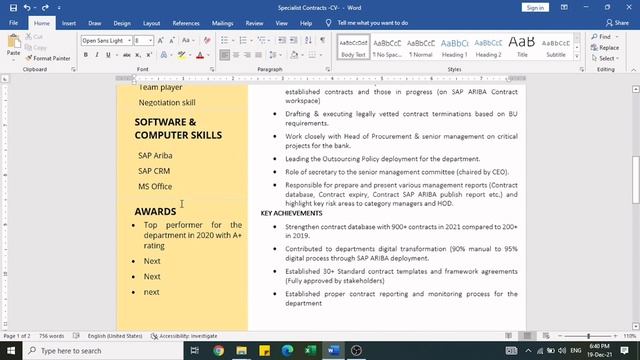Align paragraph to the right
640x360 pixels.
(x=247, y=55)
